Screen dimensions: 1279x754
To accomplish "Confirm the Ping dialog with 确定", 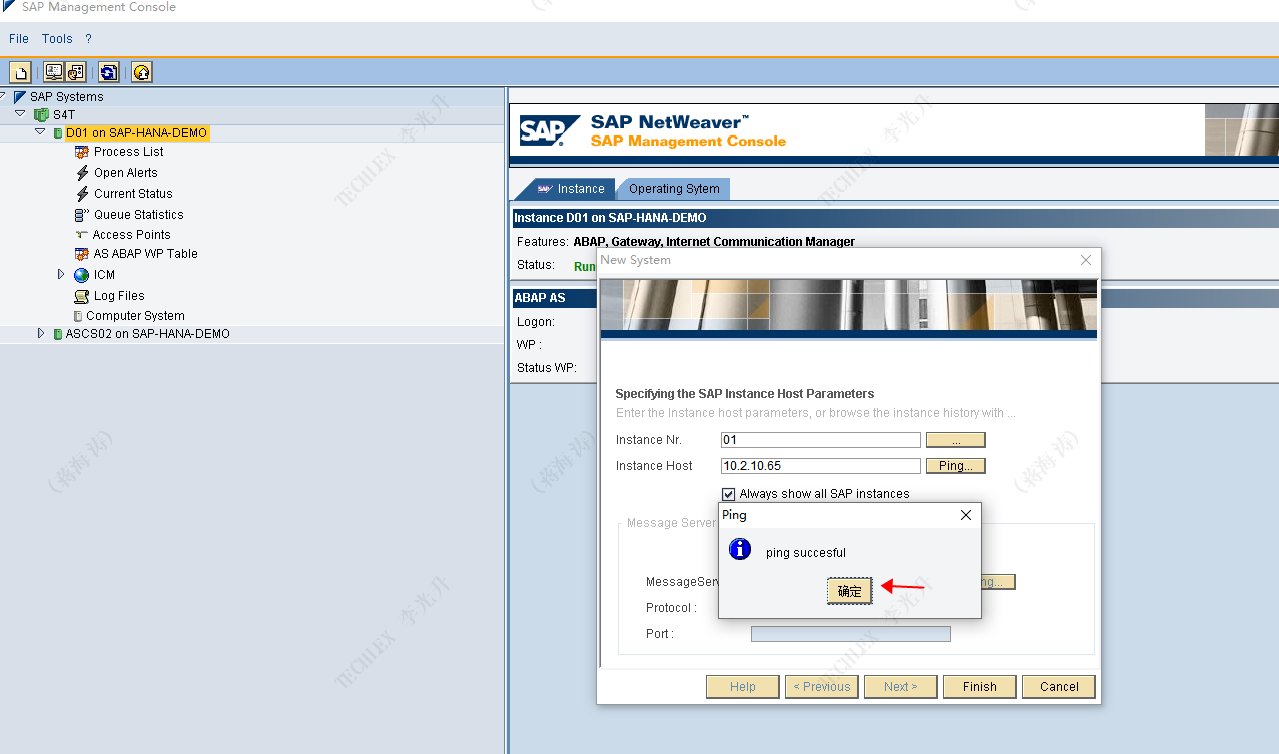I will [850, 591].
